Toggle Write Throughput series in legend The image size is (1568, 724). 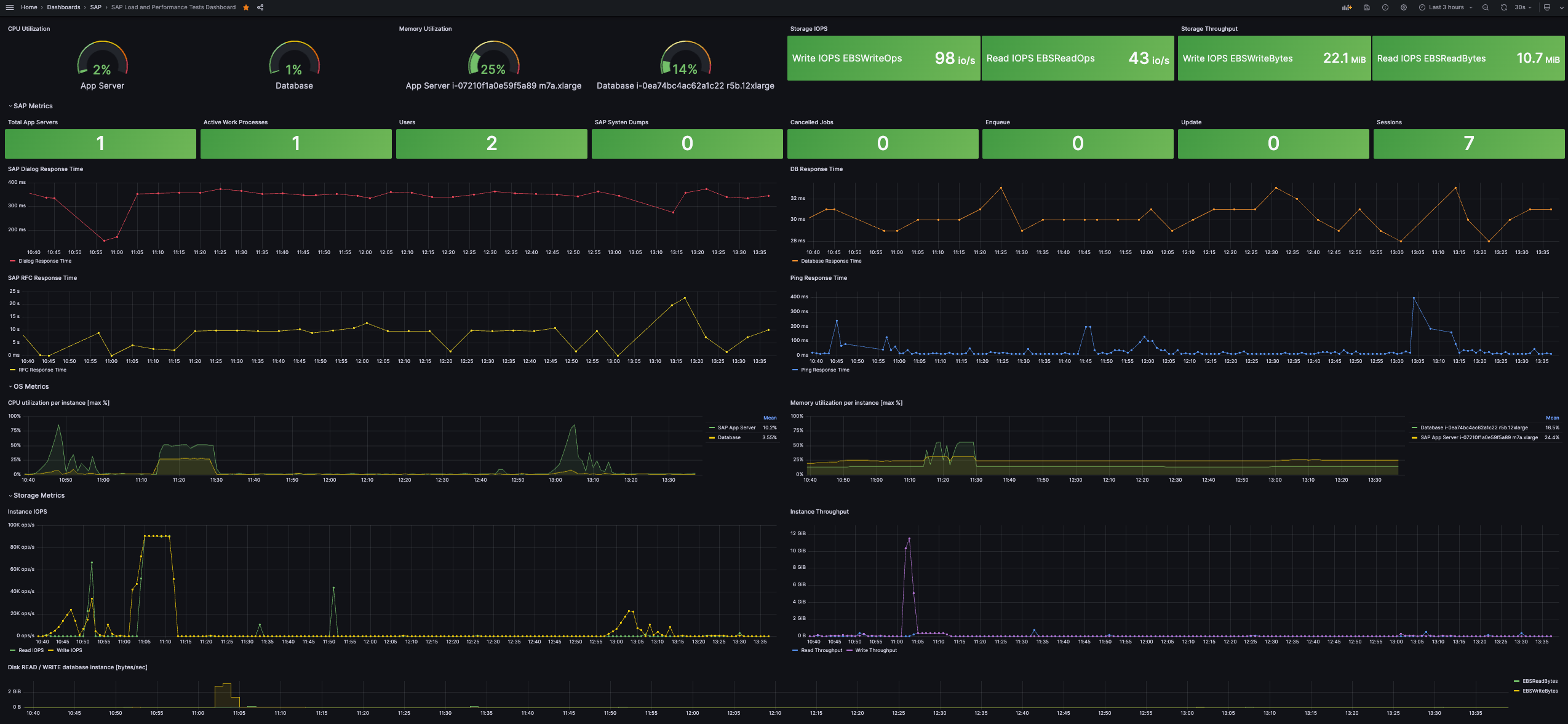coord(875,650)
